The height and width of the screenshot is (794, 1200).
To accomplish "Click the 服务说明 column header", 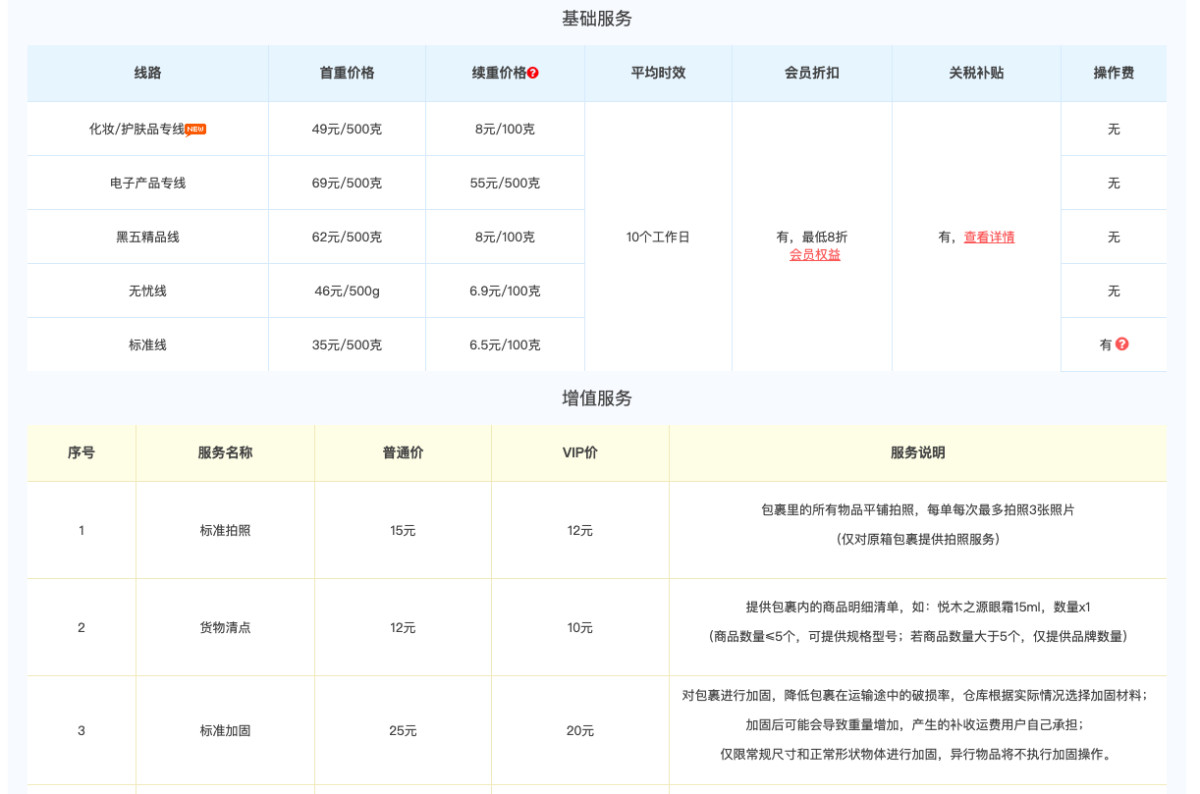I will [x=918, y=452].
